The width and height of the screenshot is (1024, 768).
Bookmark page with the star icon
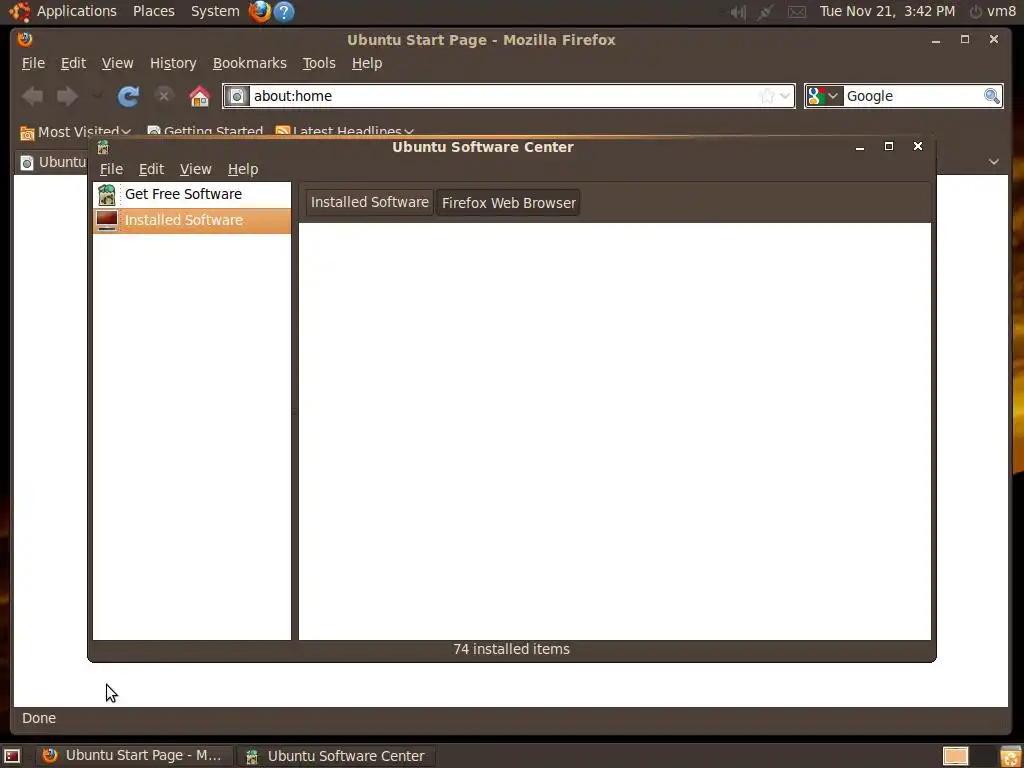click(x=767, y=96)
